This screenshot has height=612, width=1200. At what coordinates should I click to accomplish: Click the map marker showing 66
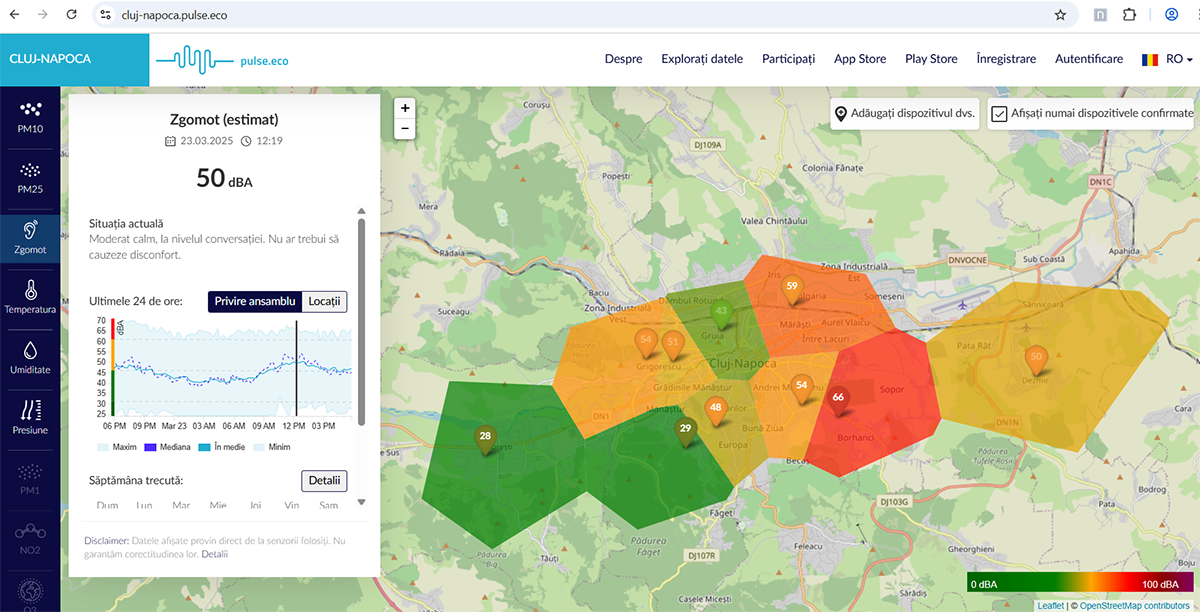point(838,398)
